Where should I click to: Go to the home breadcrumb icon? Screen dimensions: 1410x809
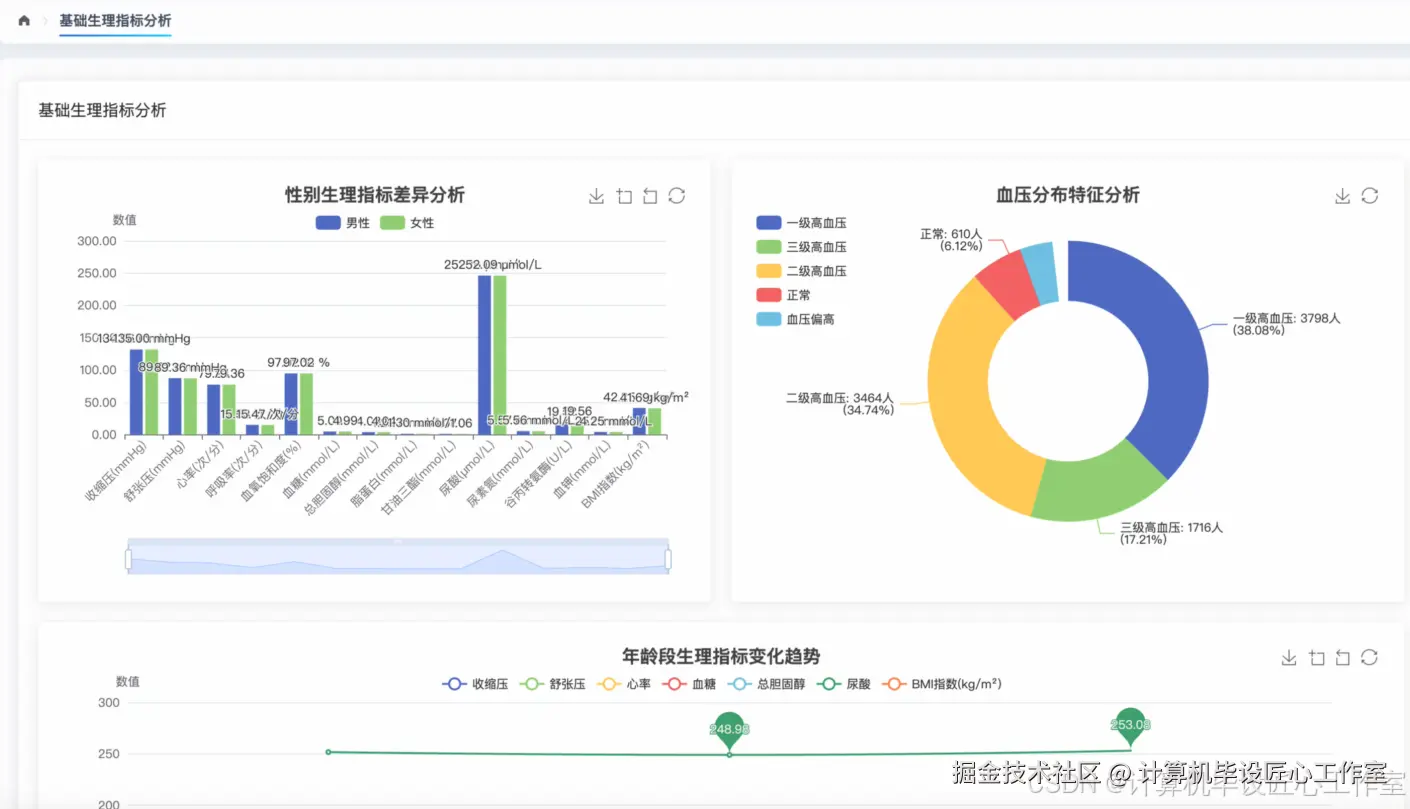point(24,20)
